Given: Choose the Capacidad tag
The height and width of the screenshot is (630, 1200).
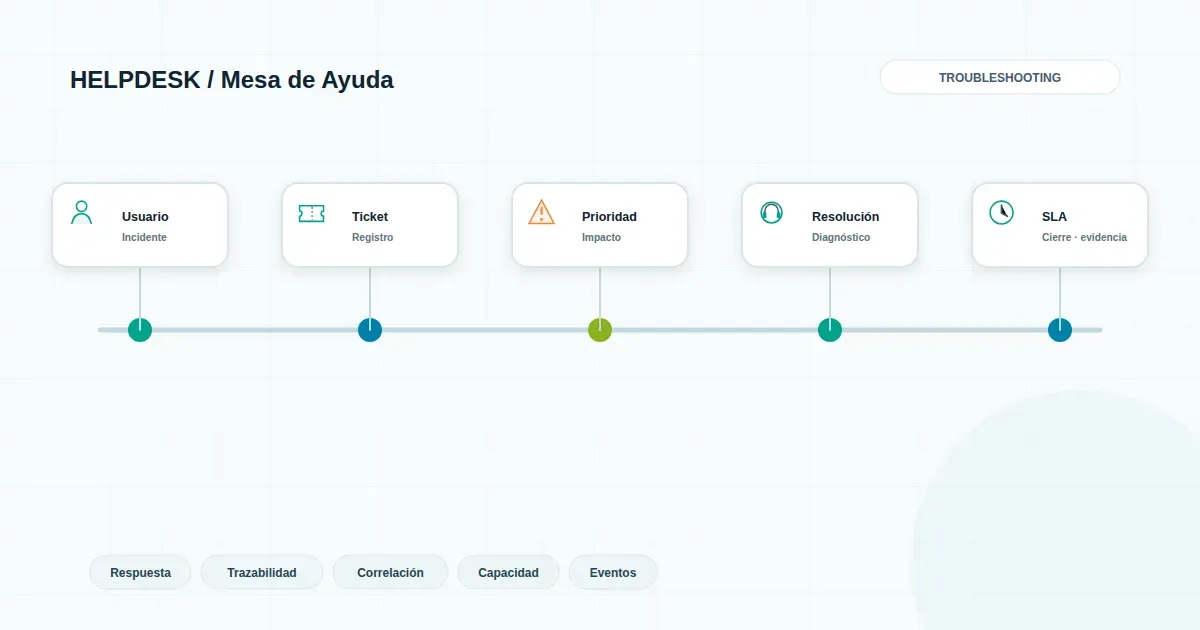Looking at the screenshot, I should tap(508, 573).
